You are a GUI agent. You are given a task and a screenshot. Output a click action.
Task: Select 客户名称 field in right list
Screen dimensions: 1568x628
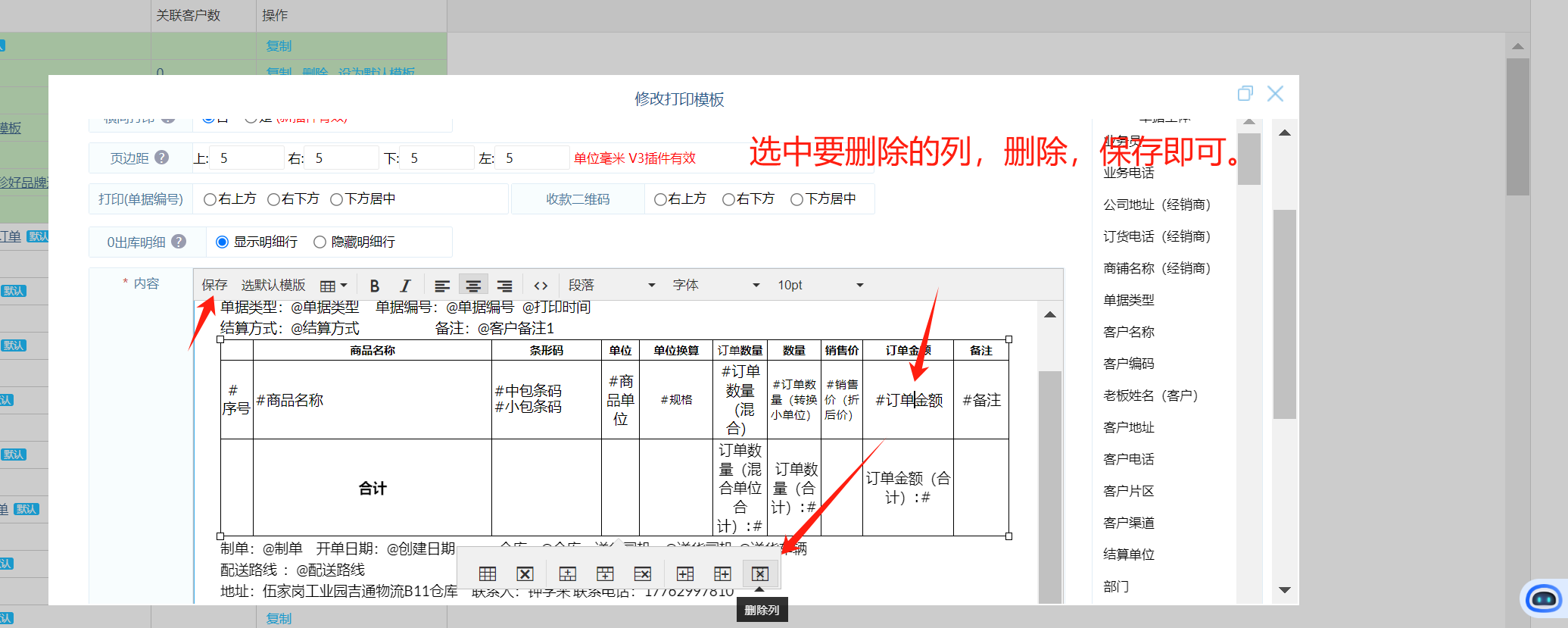point(1129,332)
